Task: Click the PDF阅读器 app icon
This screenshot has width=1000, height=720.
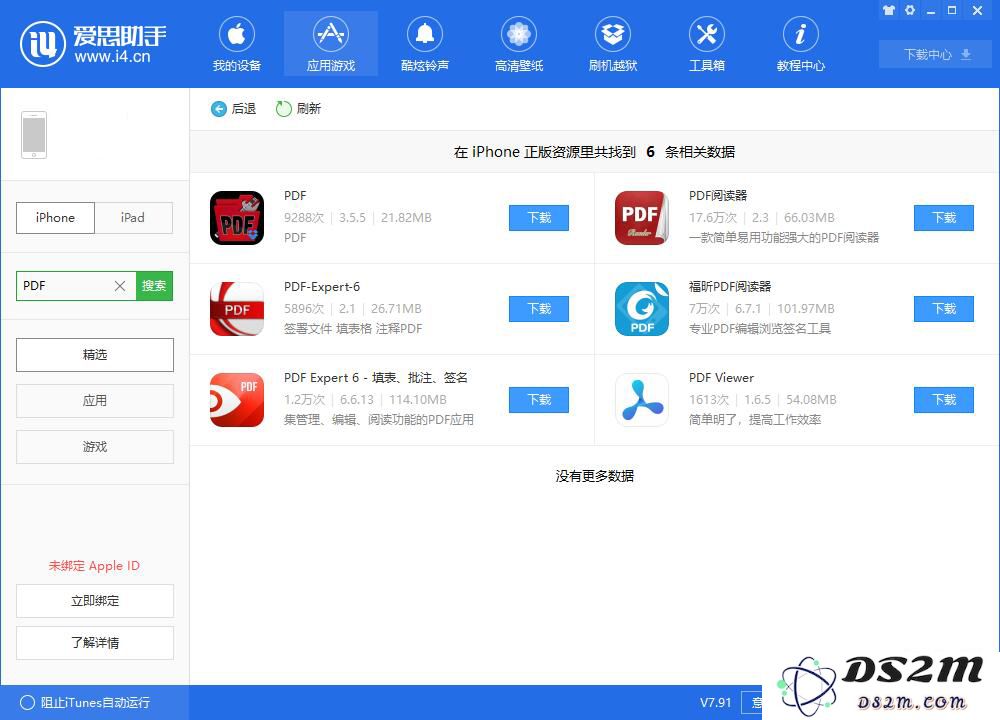Action: coord(642,217)
